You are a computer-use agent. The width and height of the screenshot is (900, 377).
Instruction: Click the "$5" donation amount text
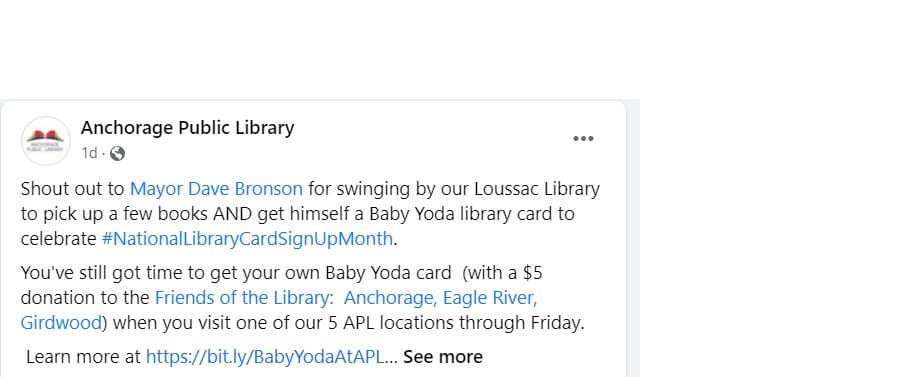pyautogui.click(x=533, y=273)
